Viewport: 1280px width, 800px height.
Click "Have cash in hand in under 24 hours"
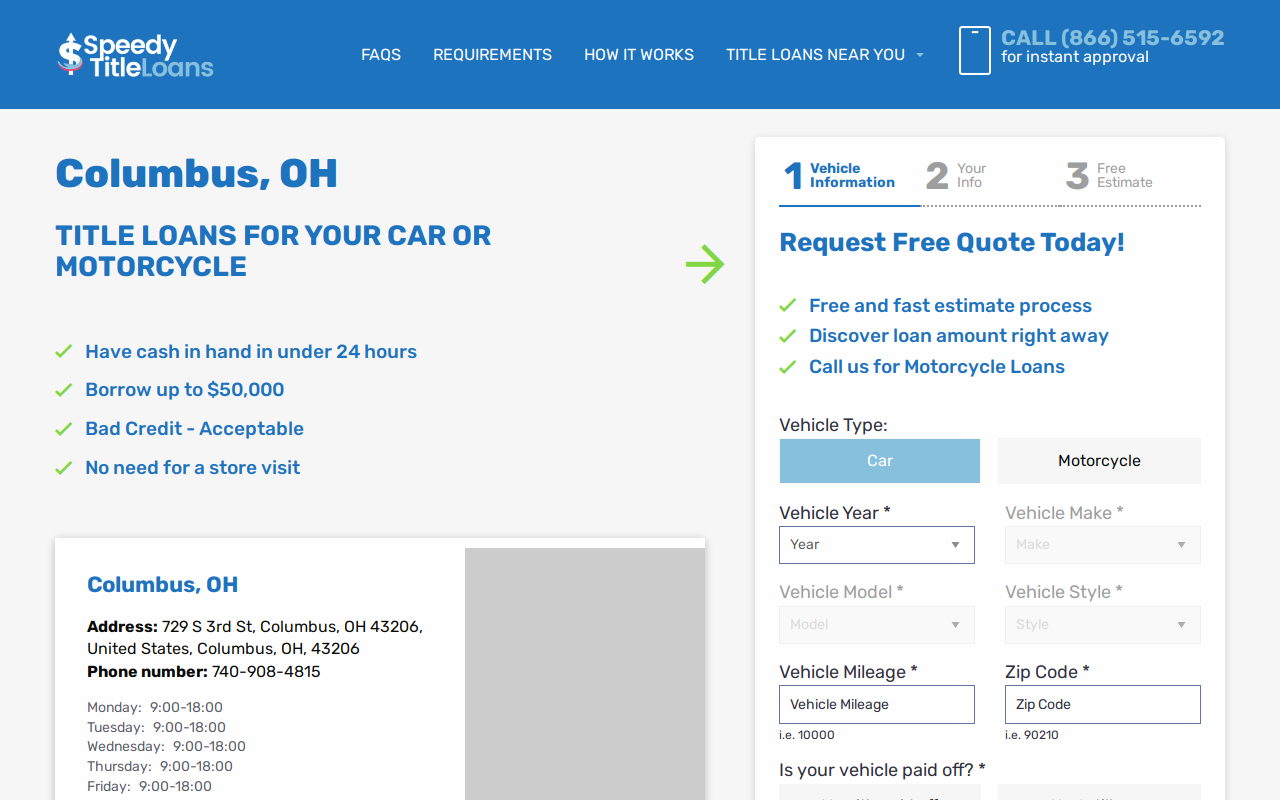click(251, 352)
